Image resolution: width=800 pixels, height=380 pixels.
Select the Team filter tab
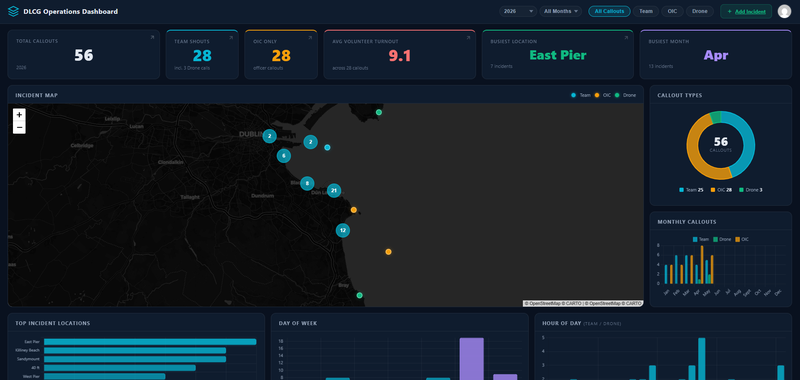(646, 11)
